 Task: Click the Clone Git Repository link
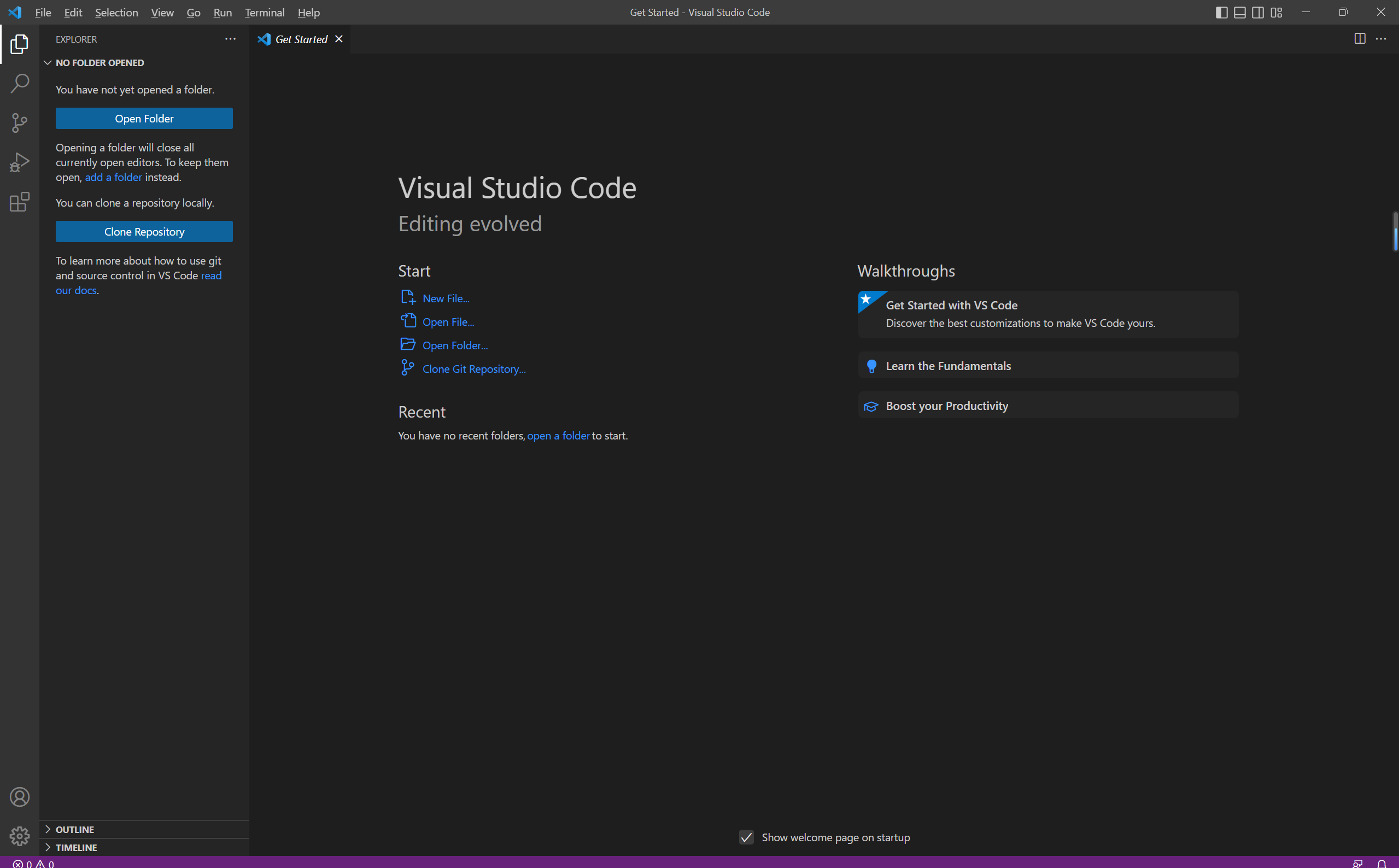(473, 369)
